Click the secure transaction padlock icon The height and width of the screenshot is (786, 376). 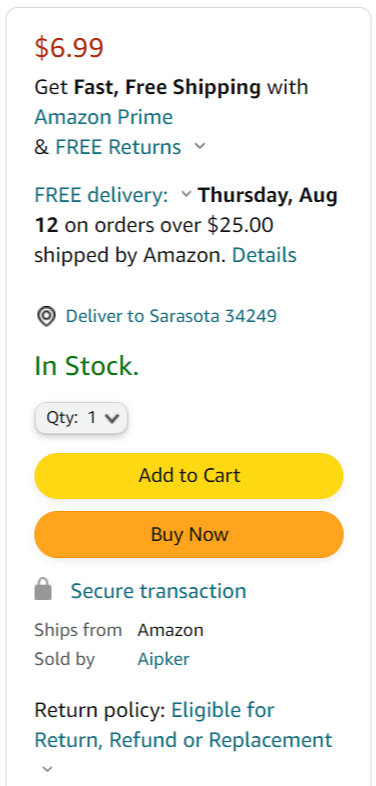pyautogui.click(x=44, y=589)
